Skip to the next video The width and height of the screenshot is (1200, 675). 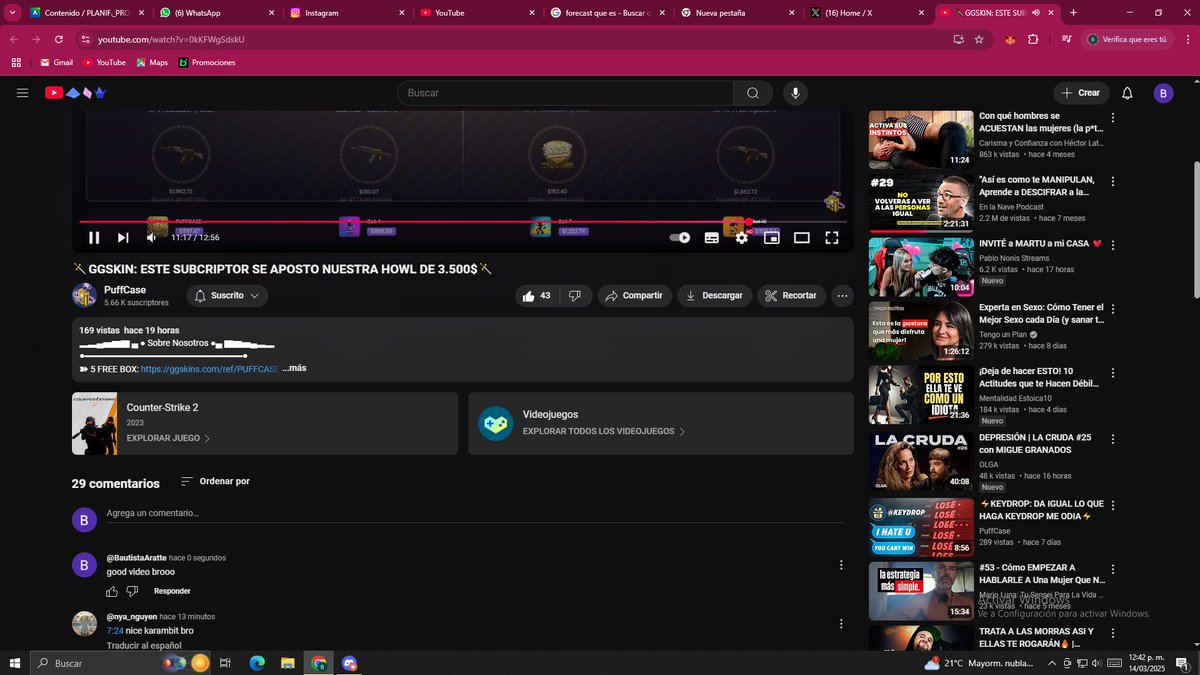coord(123,238)
